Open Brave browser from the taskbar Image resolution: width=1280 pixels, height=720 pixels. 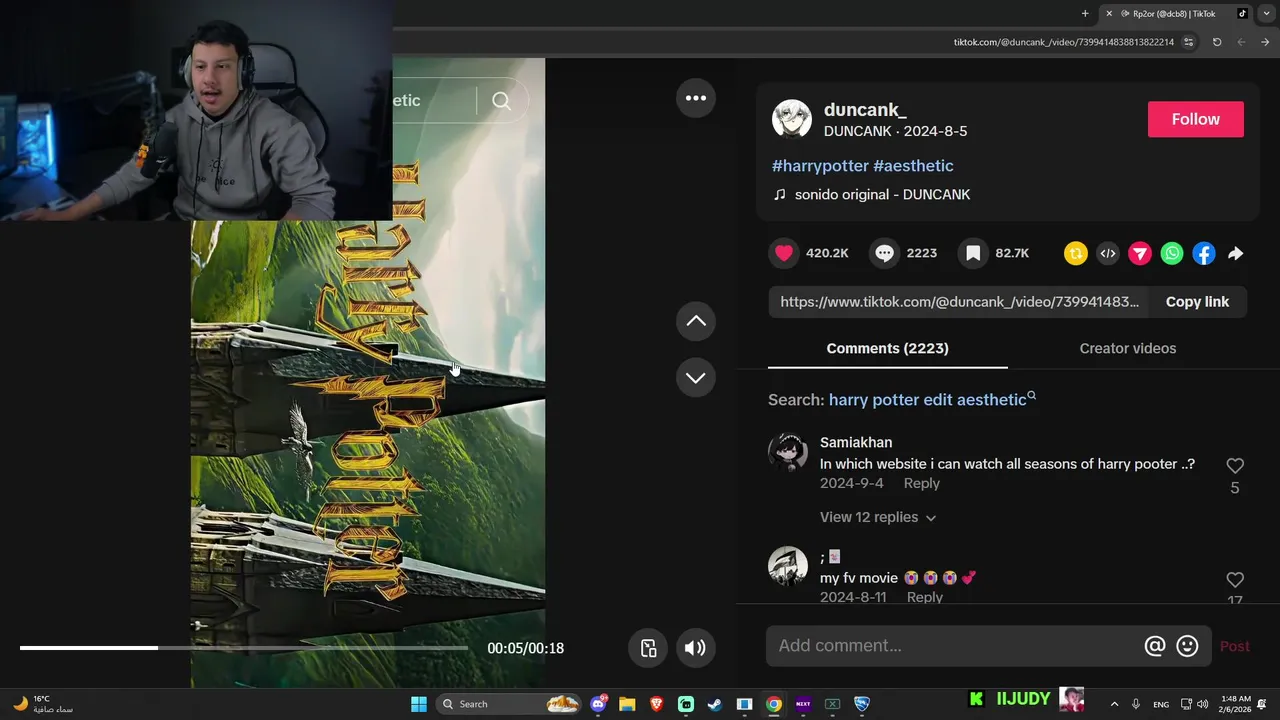click(657, 704)
